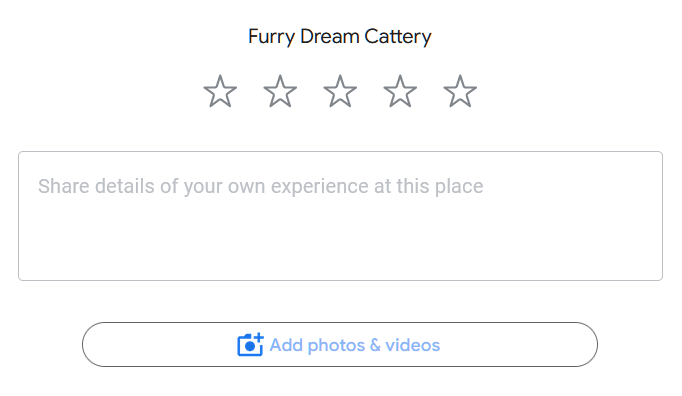Give Furry Dream Cattery five stars
The height and width of the screenshot is (396, 682).
pos(460,91)
